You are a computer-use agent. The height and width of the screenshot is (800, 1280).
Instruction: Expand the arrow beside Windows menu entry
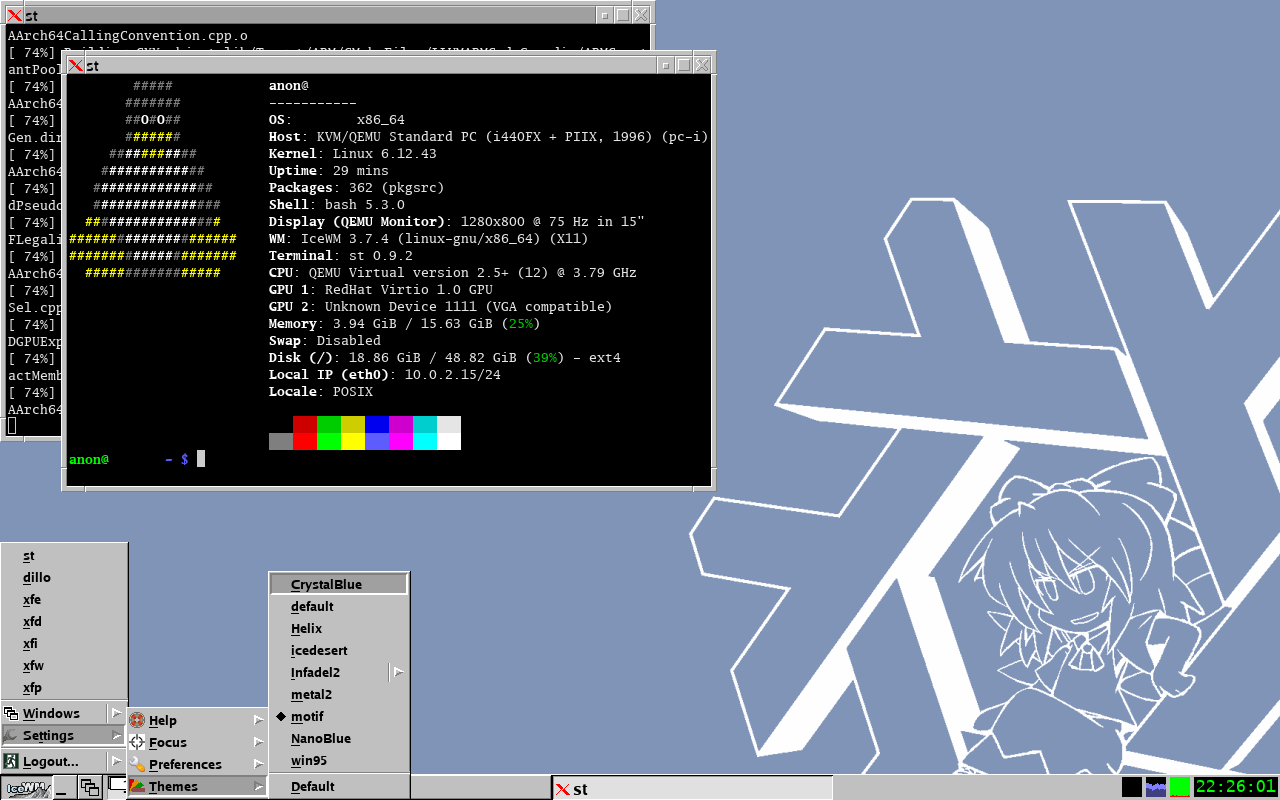116,713
